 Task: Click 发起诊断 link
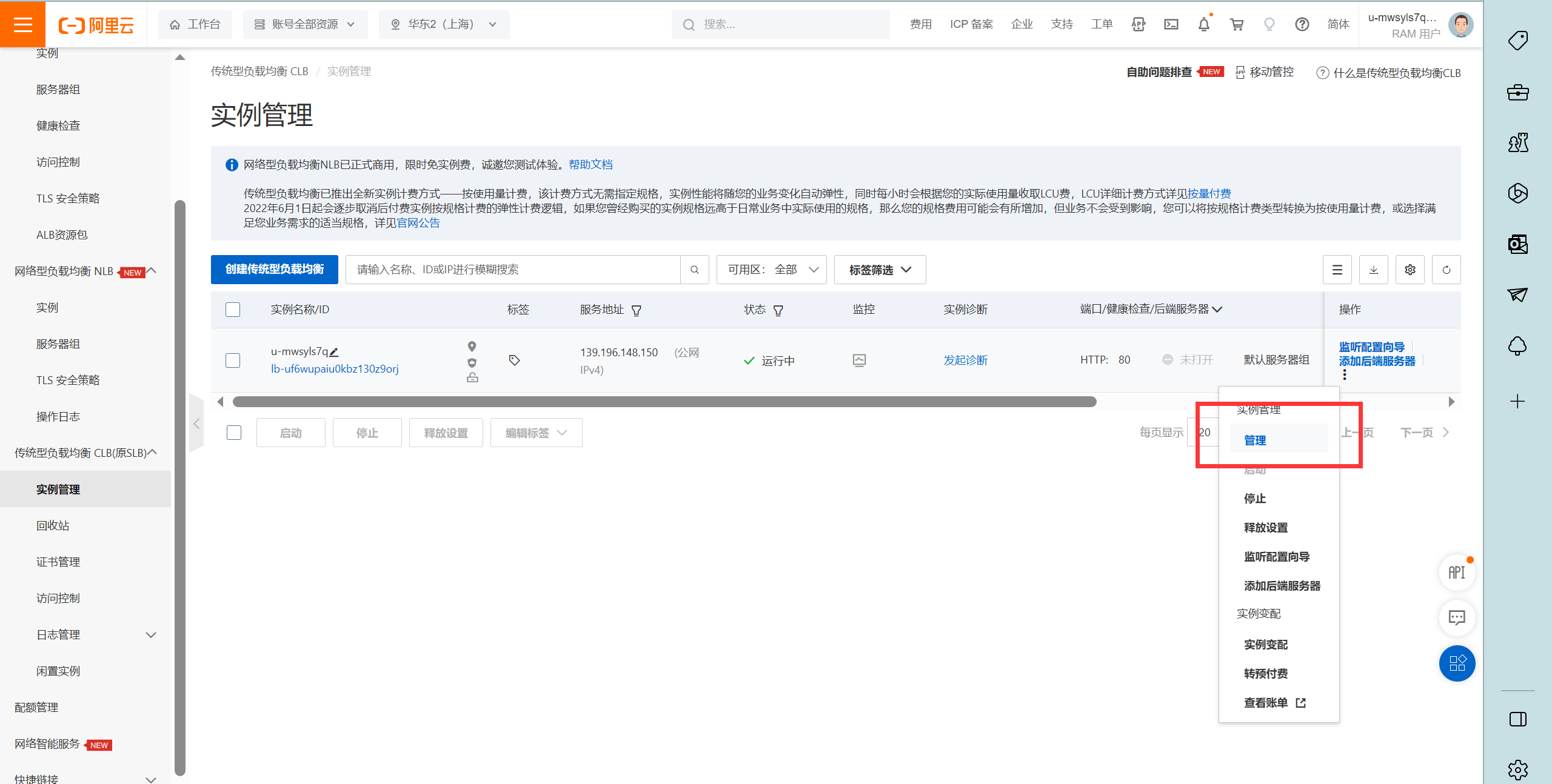pos(965,360)
